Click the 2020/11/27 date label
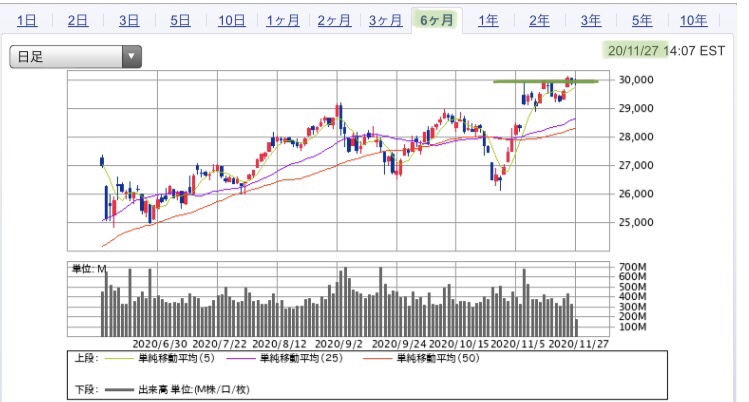 (x=578, y=344)
